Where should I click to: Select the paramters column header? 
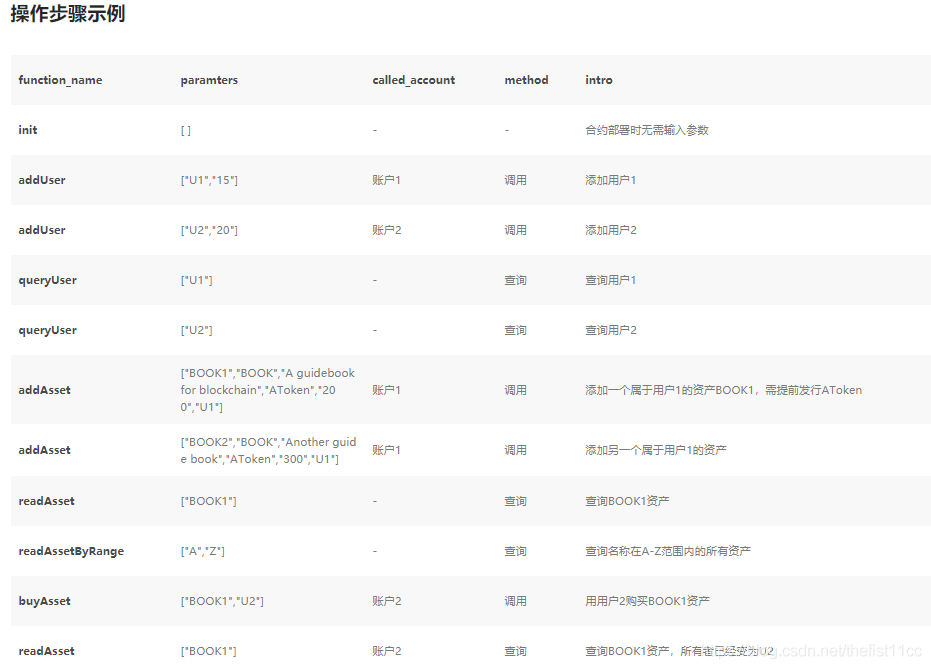[x=209, y=80]
